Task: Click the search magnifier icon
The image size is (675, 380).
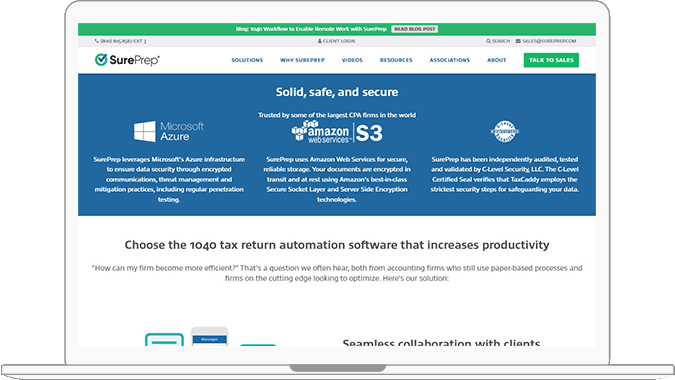Action: (488, 41)
